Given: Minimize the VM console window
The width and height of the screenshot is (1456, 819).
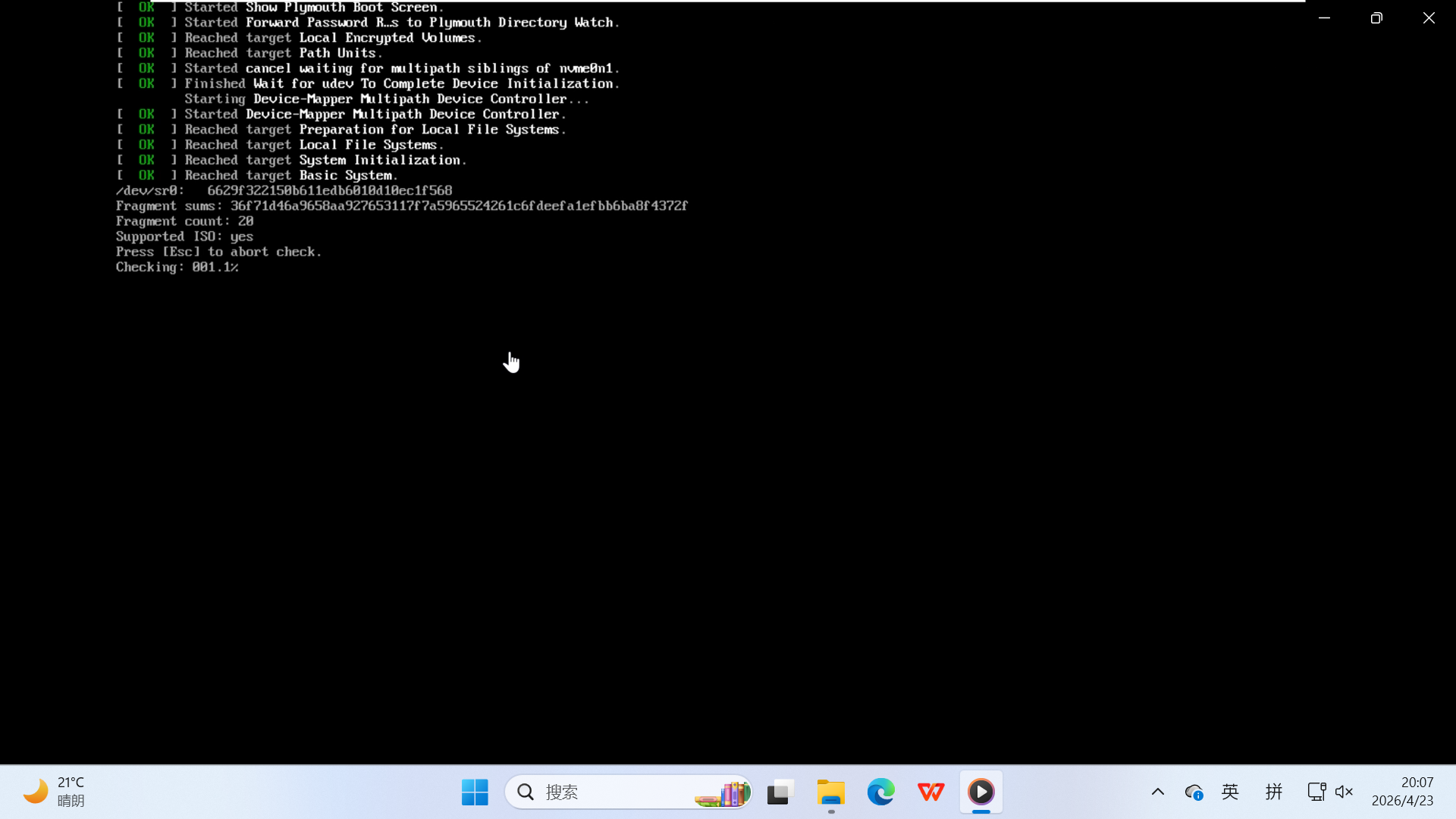Looking at the screenshot, I should (1324, 17).
